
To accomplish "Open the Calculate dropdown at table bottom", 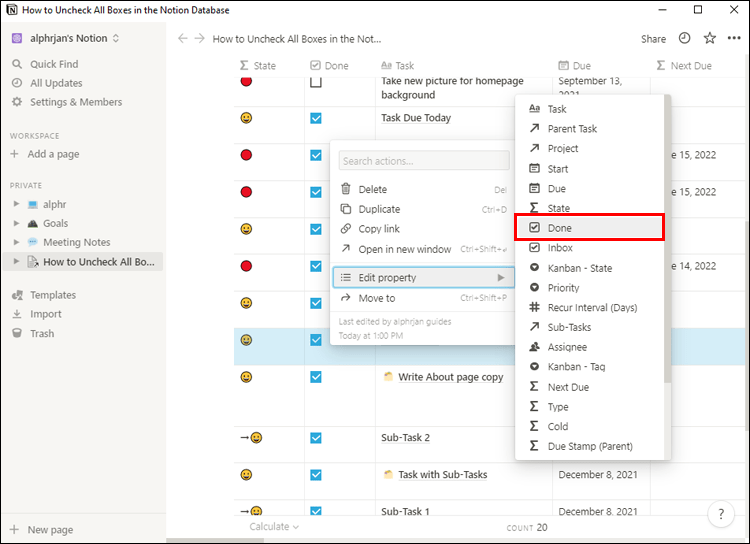I will pyautogui.click(x=275, y=527).
